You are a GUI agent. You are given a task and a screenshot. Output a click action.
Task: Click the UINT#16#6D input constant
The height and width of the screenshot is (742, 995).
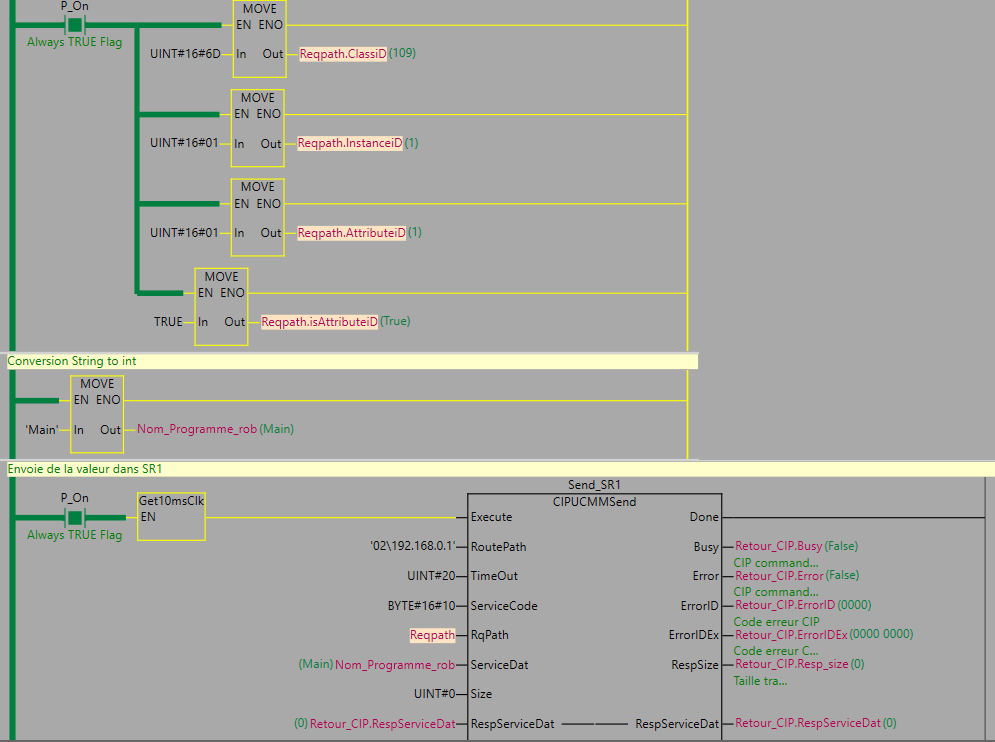tap(185, 54)
